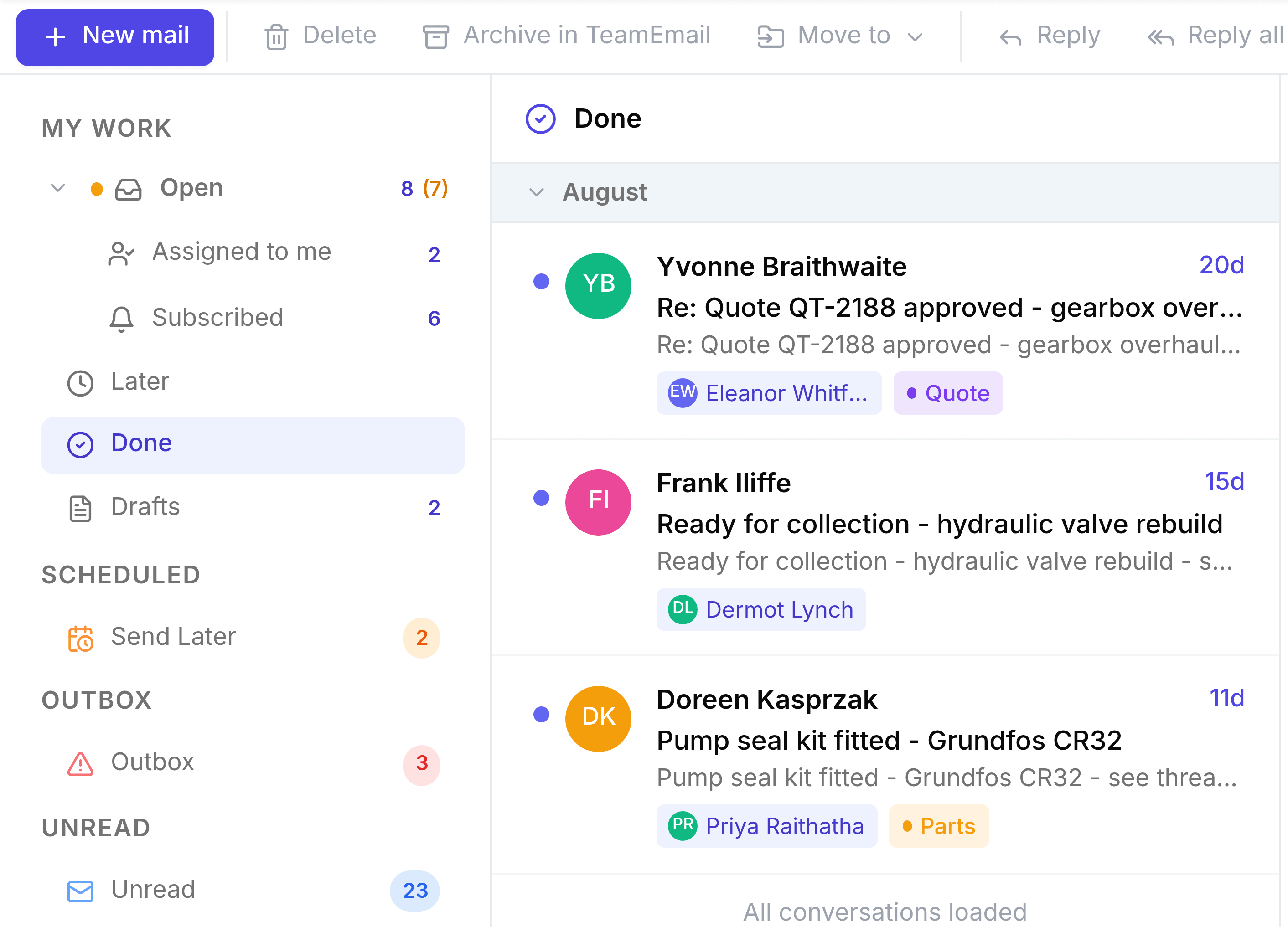Click the purple Quote tag

[948, 393]
